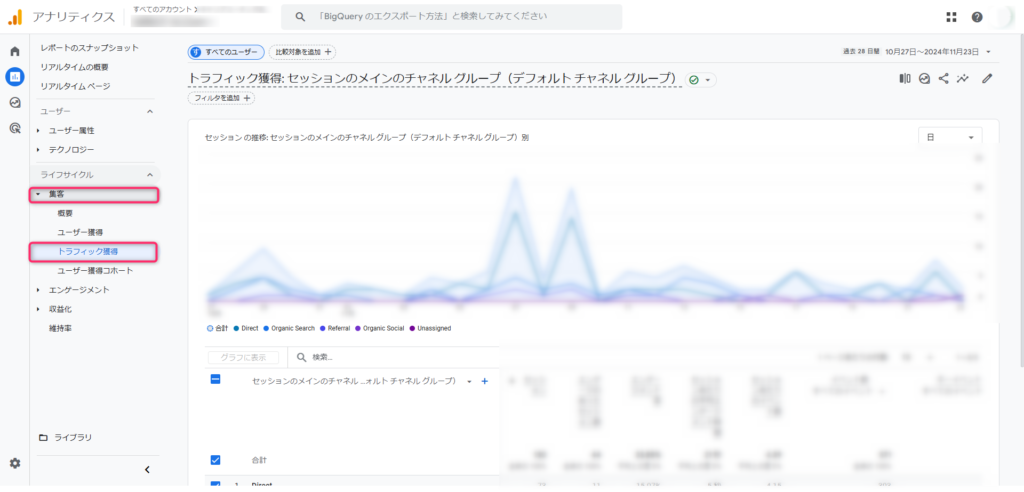Click the green check data status icon
Viewport: 1024px width, 492px height.
(694, 80)
